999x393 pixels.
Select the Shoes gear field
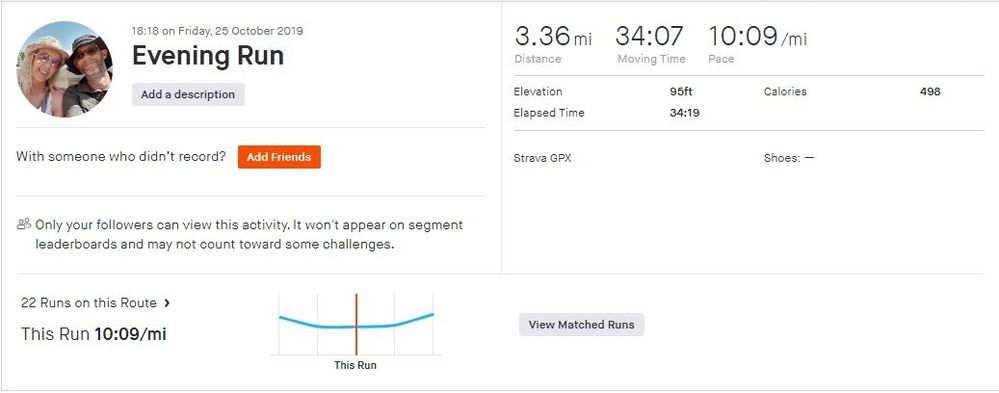(x=789, y=158)
